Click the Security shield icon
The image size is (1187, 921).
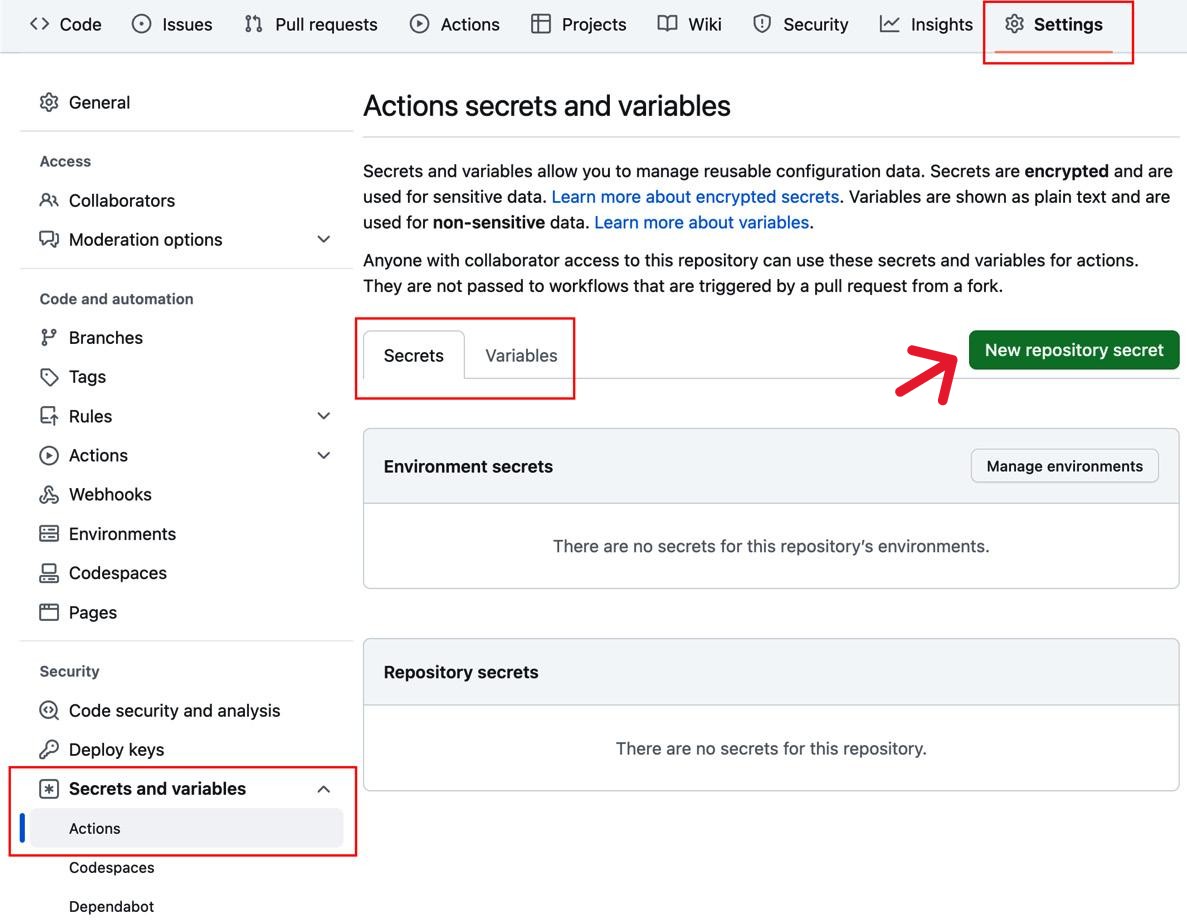point(762,24)
